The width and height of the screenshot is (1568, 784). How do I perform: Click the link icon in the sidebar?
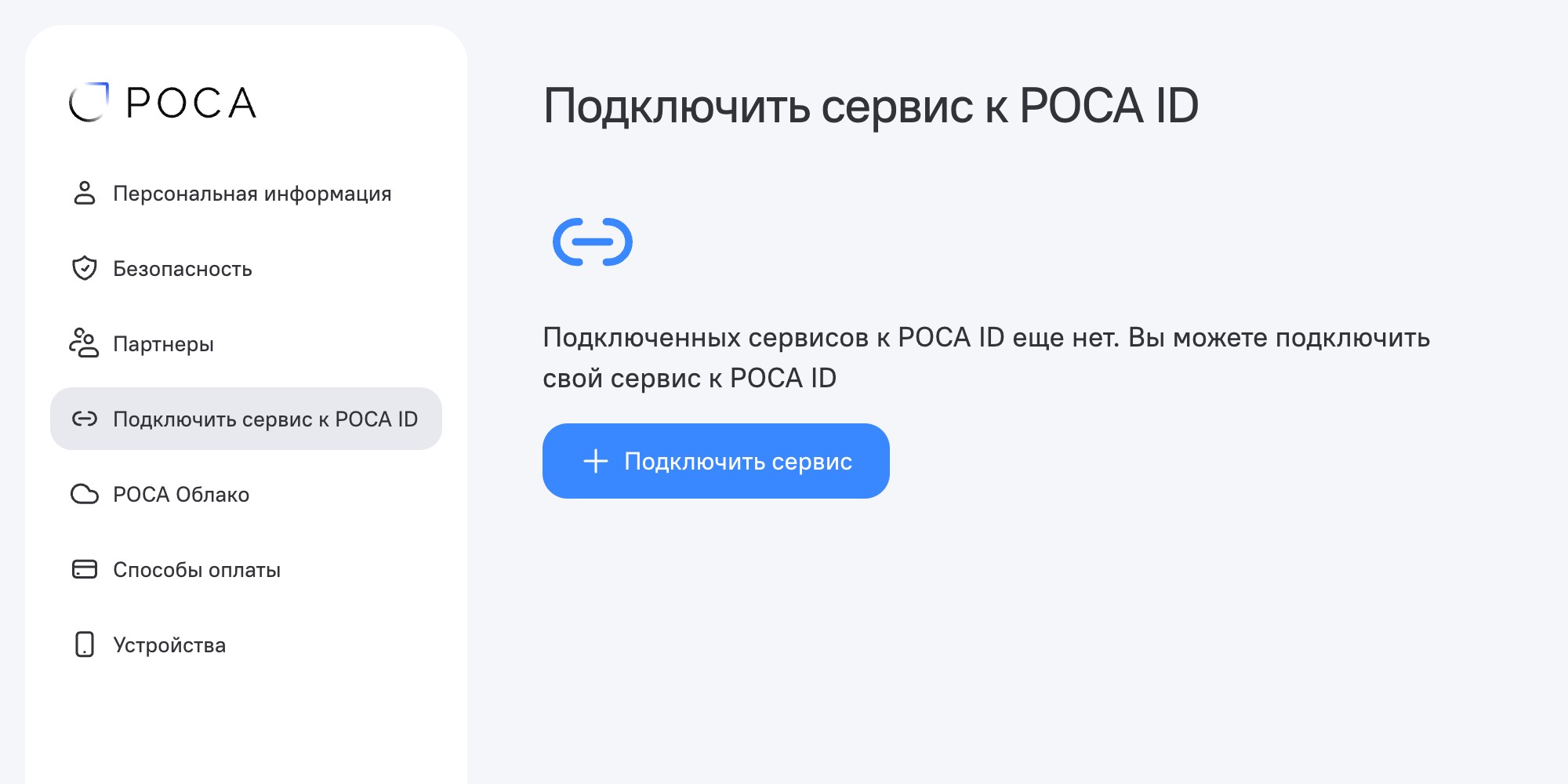(85, 419)
